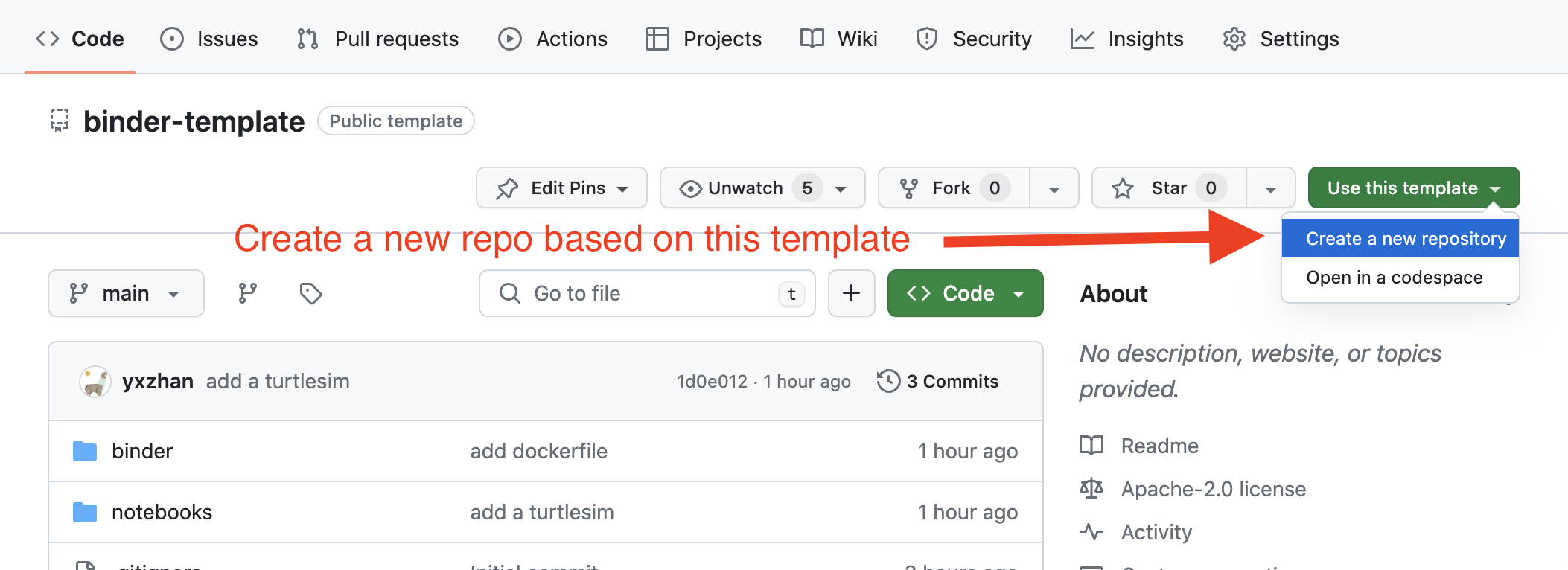The height and width of the screenshot is (570, 1568).
Task: Expand the Star lists dropdown arrow
Action: (x=1271, y=188)
